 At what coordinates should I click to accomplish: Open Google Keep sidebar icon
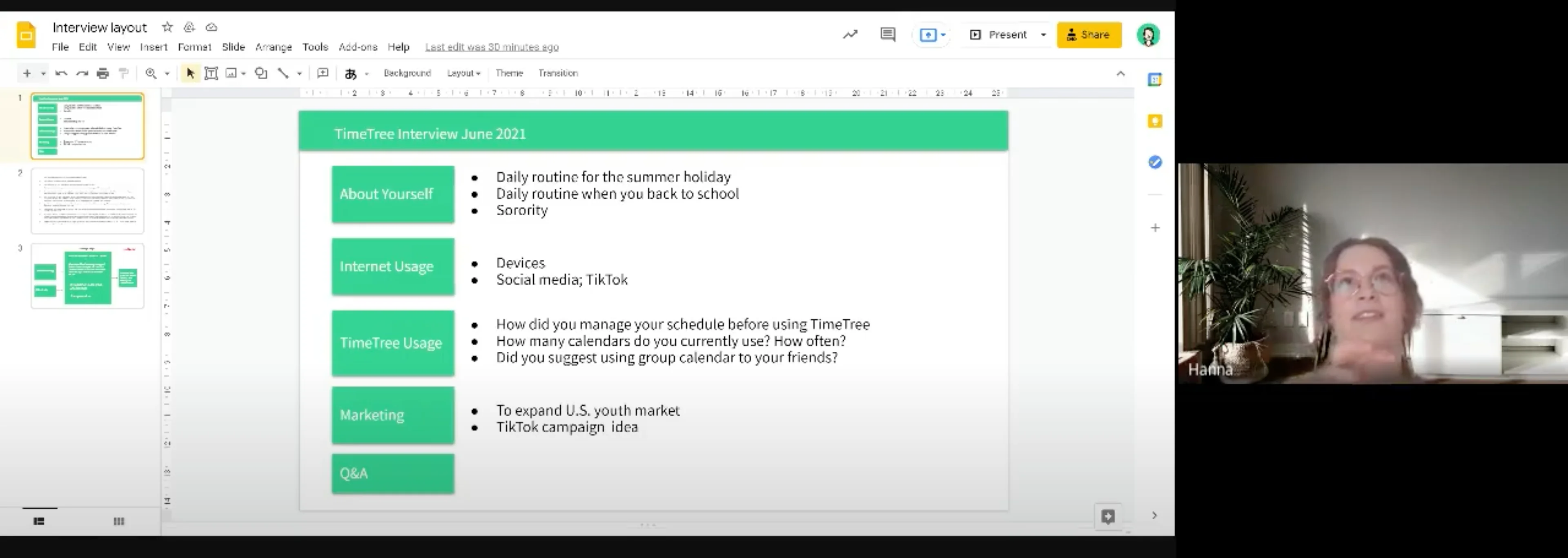pyautogui.click(x=1155, y=121)
